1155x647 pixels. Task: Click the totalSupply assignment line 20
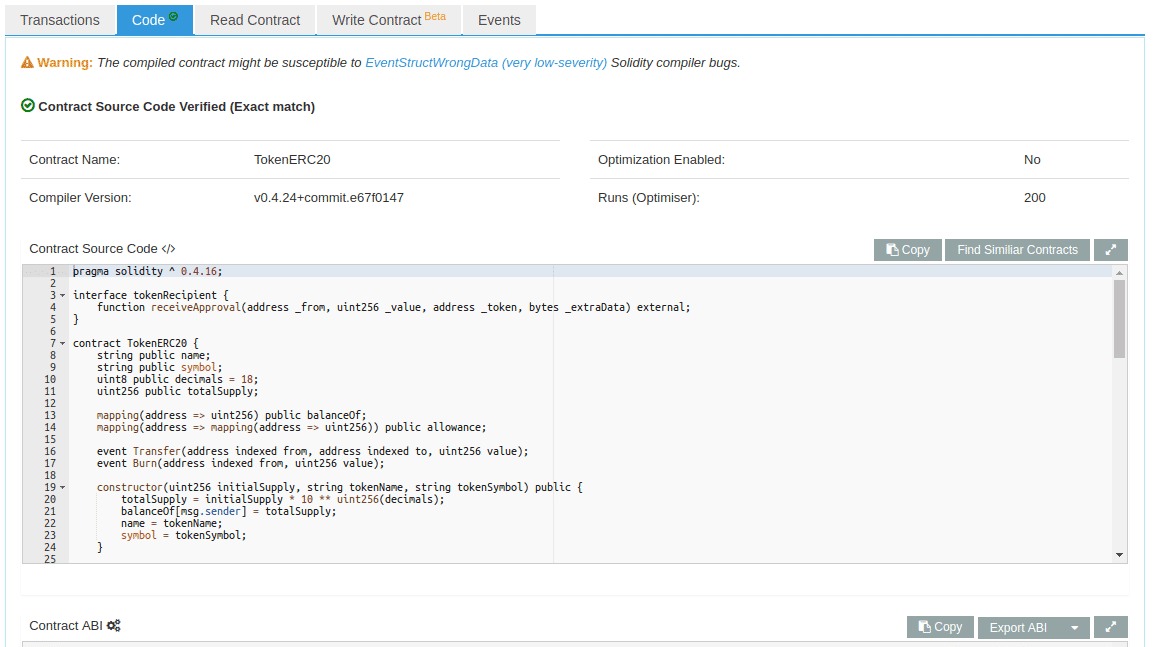(283, 500)
